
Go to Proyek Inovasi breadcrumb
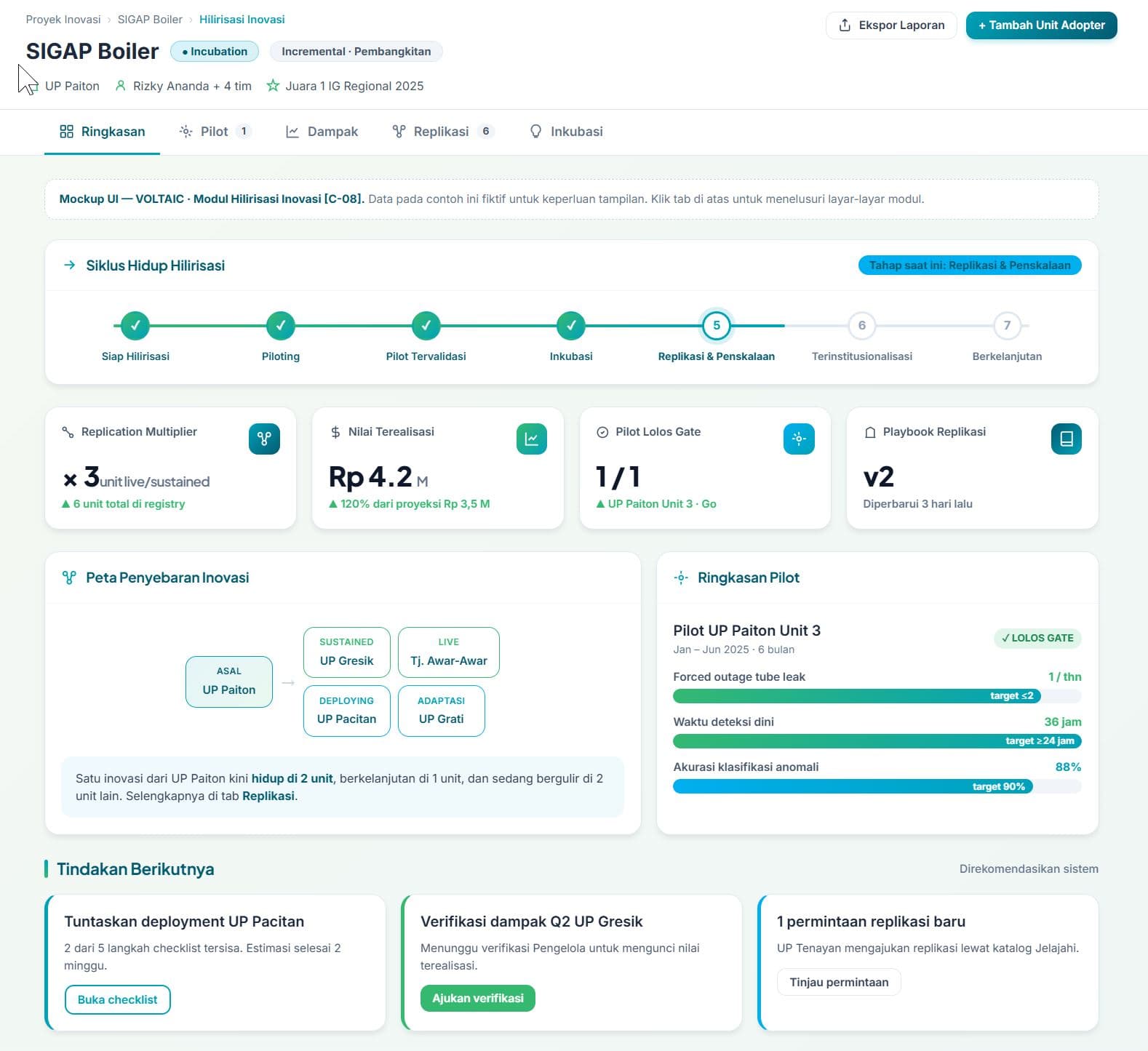63,20
